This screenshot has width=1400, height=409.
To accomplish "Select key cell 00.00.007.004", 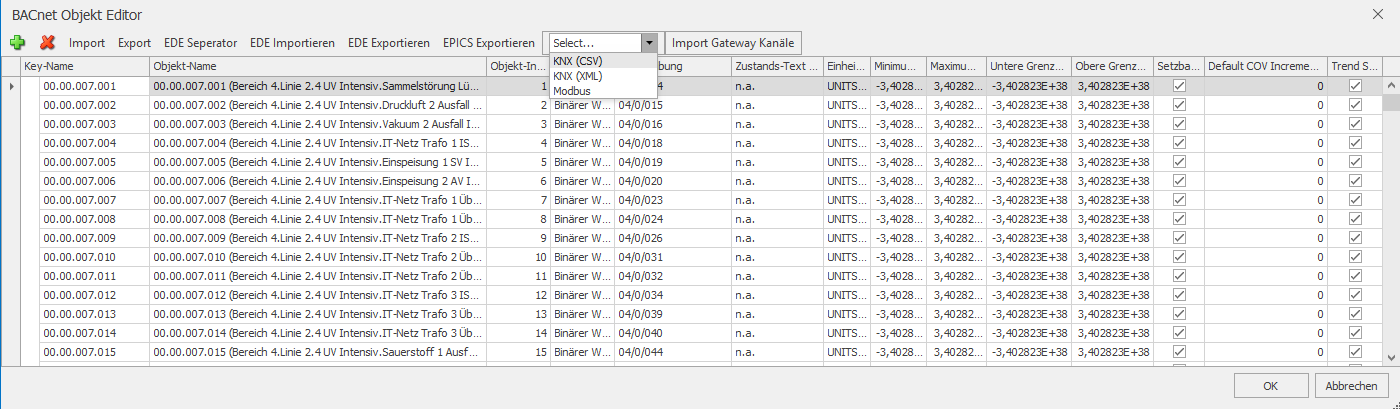I will coord(94,143).
